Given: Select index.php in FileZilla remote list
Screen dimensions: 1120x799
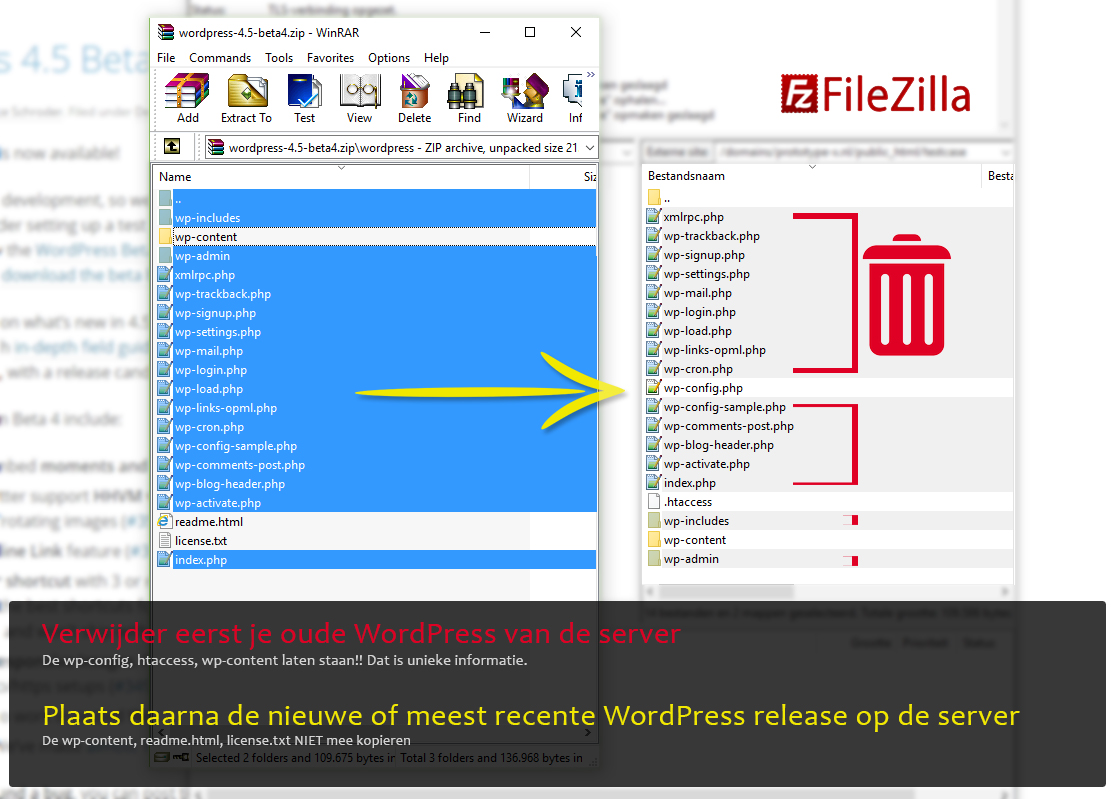Looking at the screenshot, I should (828, 483).
